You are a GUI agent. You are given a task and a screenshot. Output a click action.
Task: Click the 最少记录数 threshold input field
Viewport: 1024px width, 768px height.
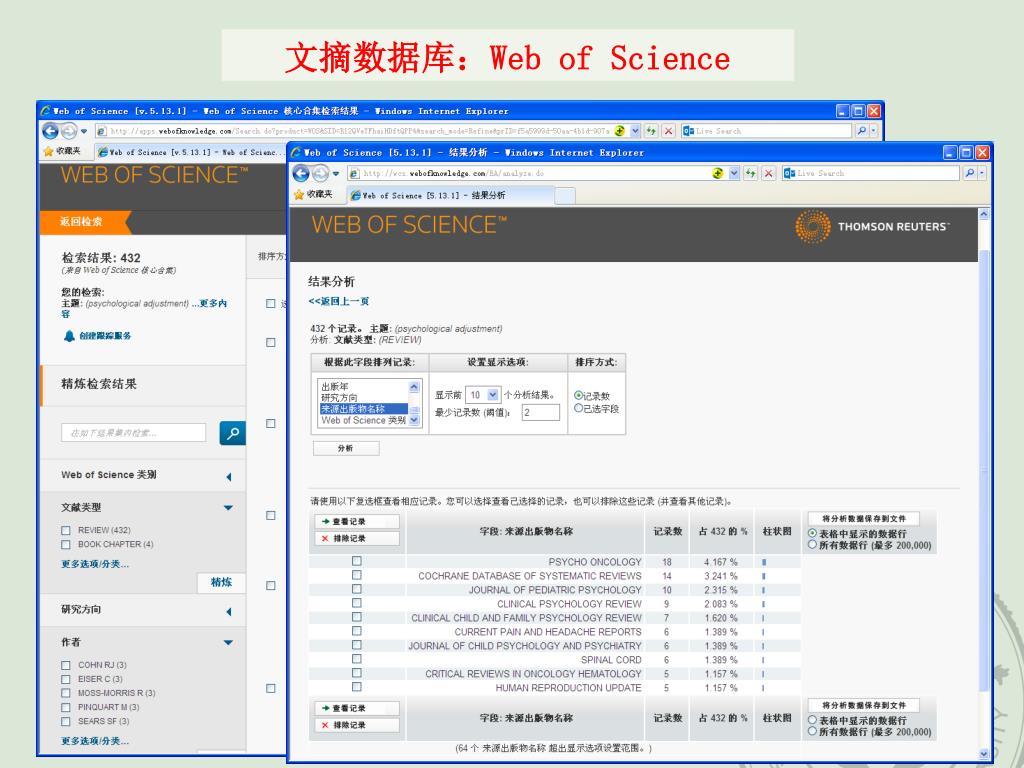coord(541,413)
